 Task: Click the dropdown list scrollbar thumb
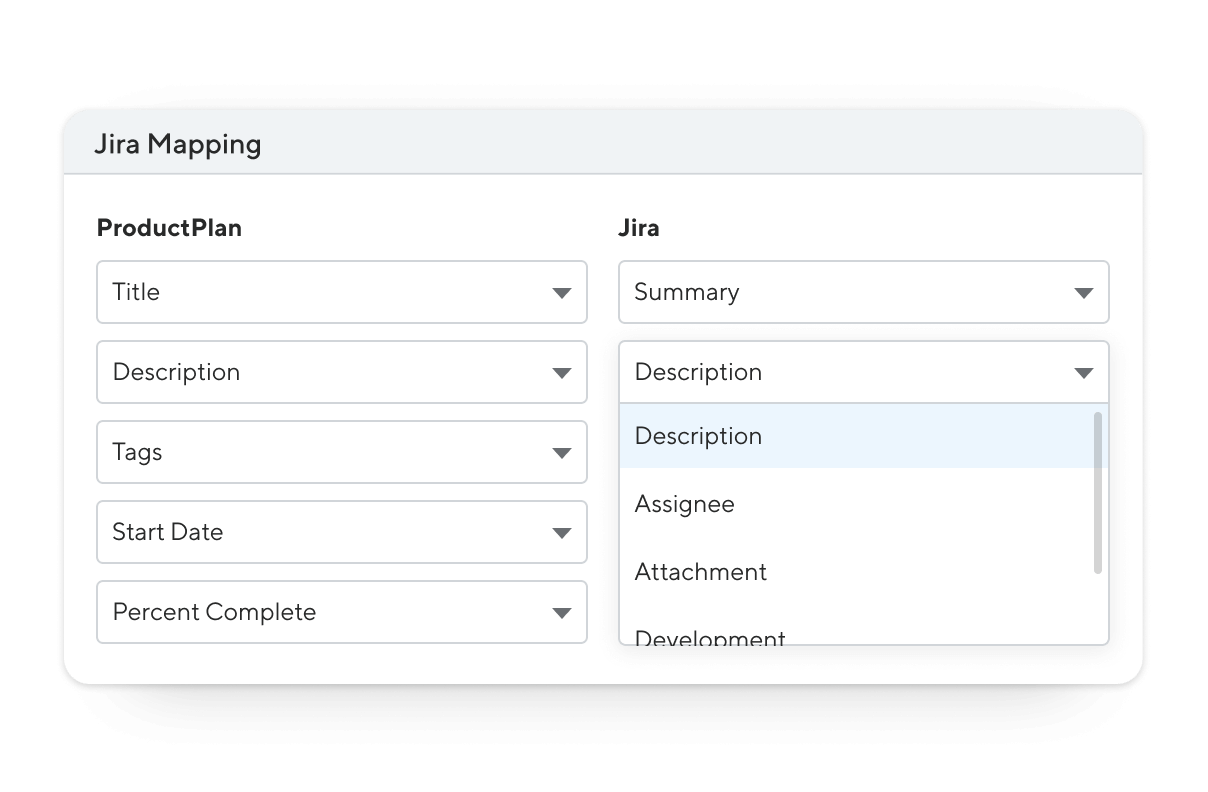1098,493
